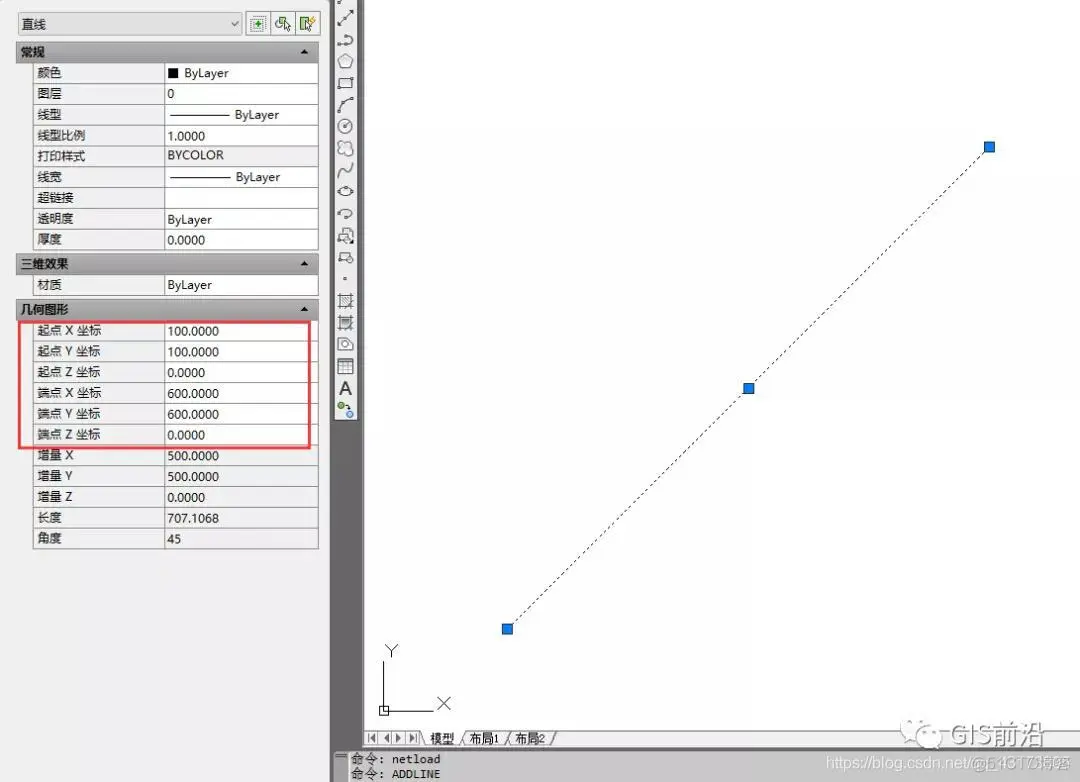Select the Multiline Text tool
Image resolution: width=1080 pixels, height=782 pixels.
(345, 389)
